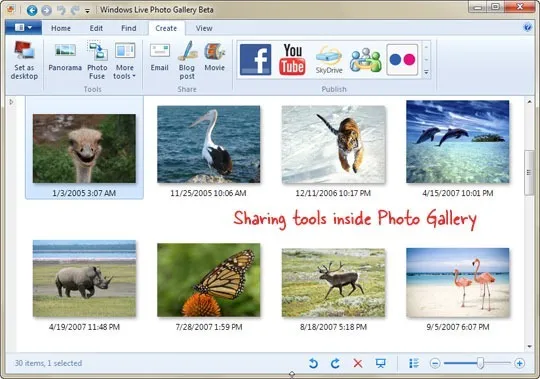Click the Set as desktop icon
Viewport: 540px width, 379px height.
24,60
